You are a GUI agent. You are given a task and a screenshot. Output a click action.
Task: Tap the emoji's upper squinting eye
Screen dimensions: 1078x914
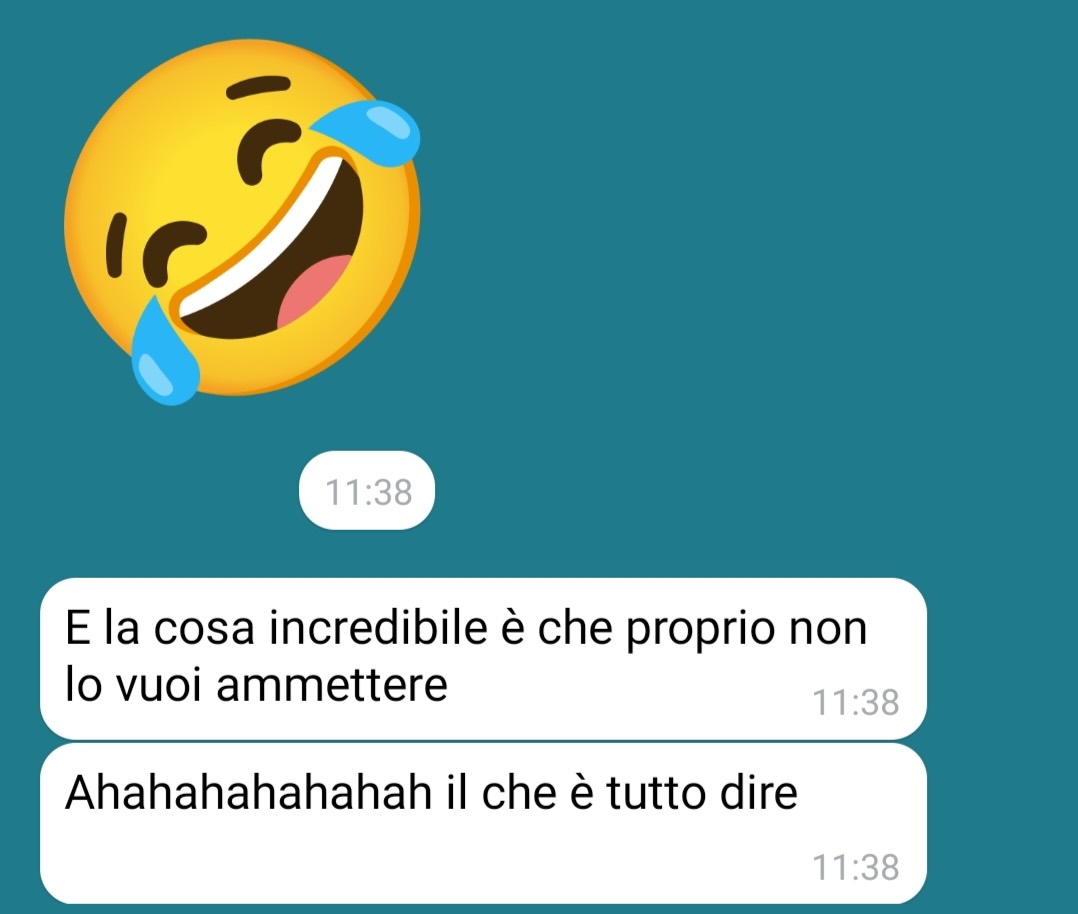coord(267,149)
